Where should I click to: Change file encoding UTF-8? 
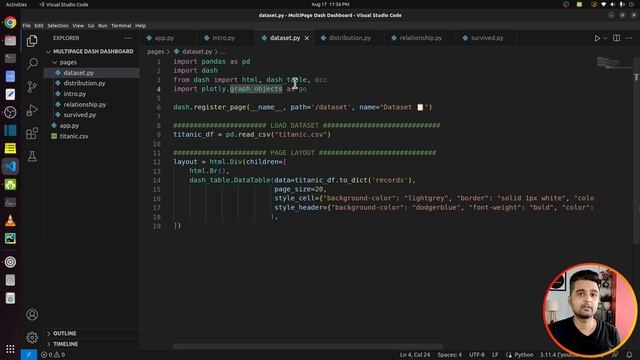[477, 354]
